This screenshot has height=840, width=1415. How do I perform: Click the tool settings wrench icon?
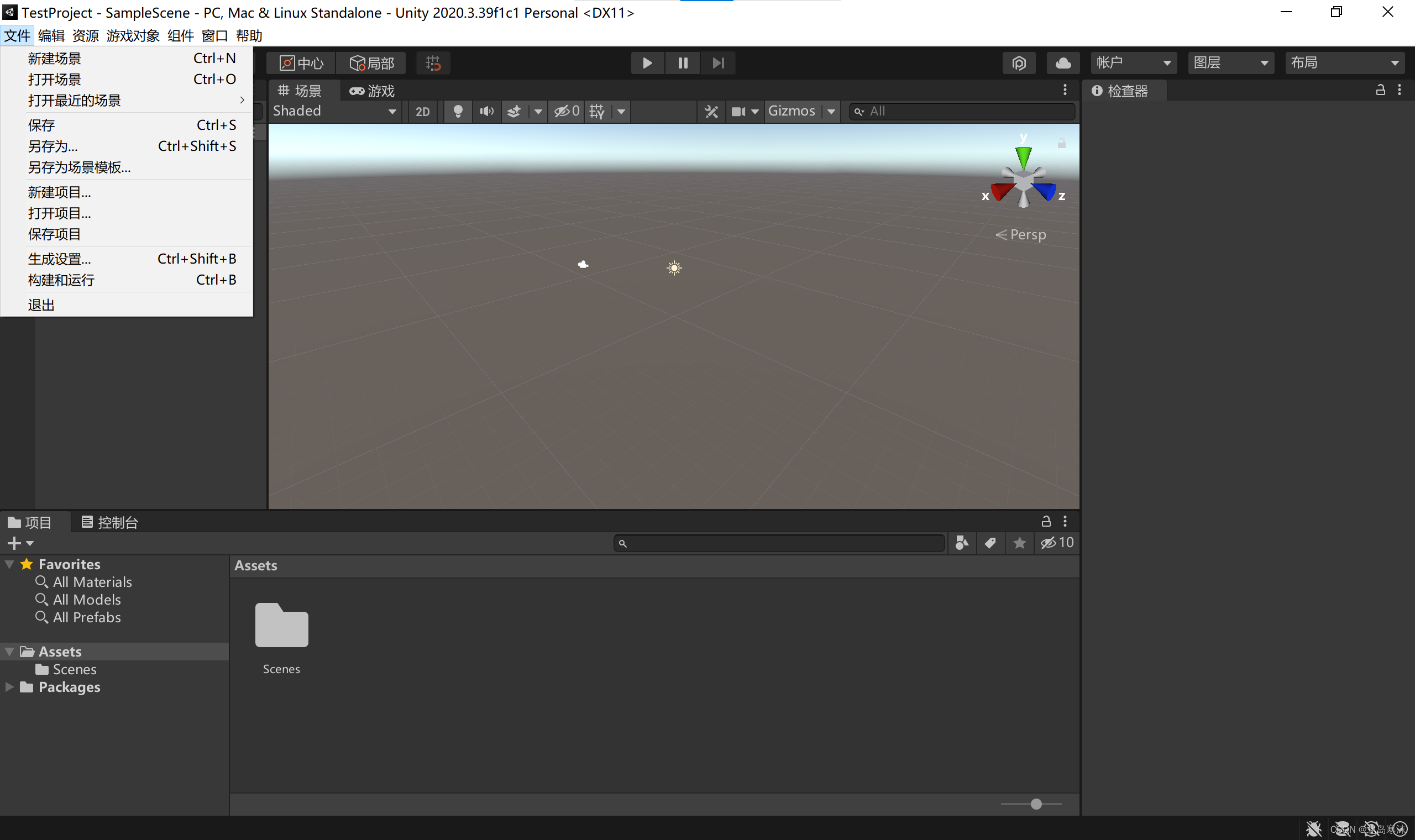pyautogui.click(x=711, y=112)
